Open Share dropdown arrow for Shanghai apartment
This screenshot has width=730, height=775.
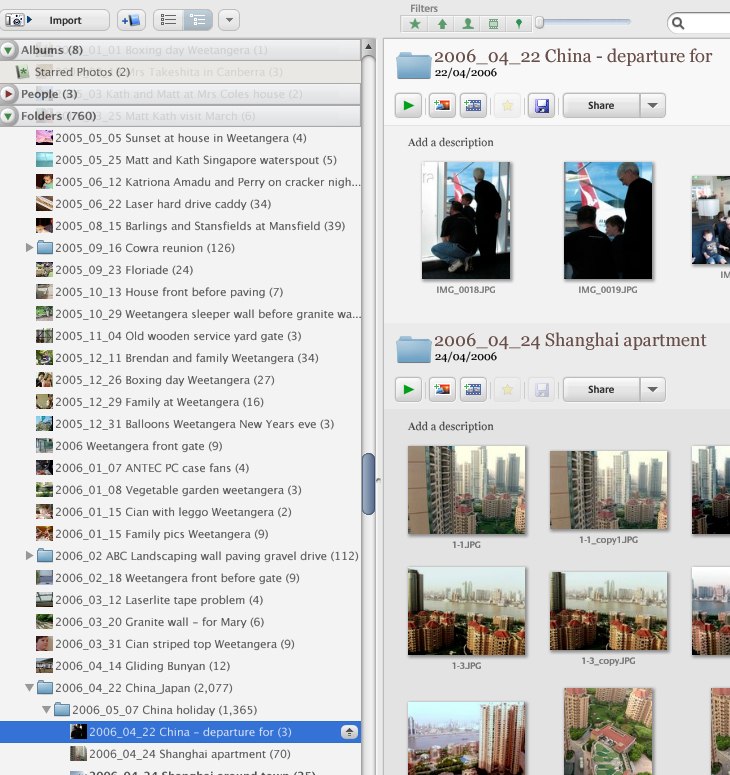(x=652, y=389)
